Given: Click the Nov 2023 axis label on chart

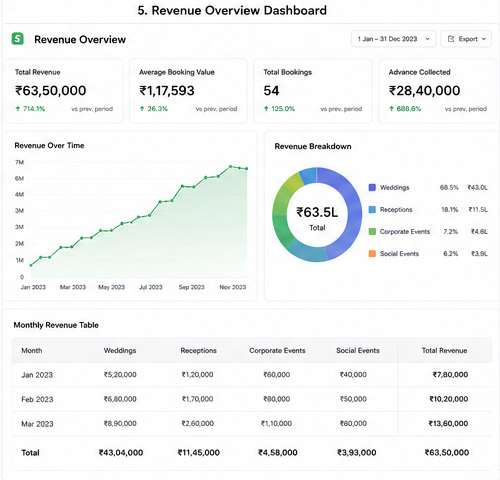Looking at the screenshot, I should (x=233, y=287).
